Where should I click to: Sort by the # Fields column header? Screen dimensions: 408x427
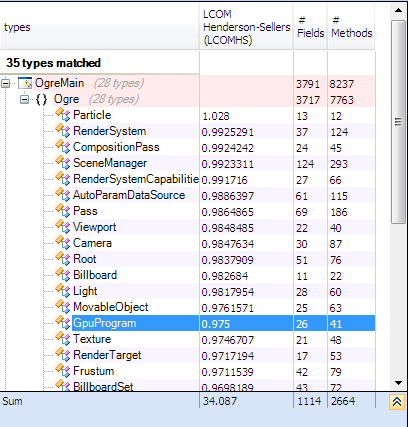(310, 27)
